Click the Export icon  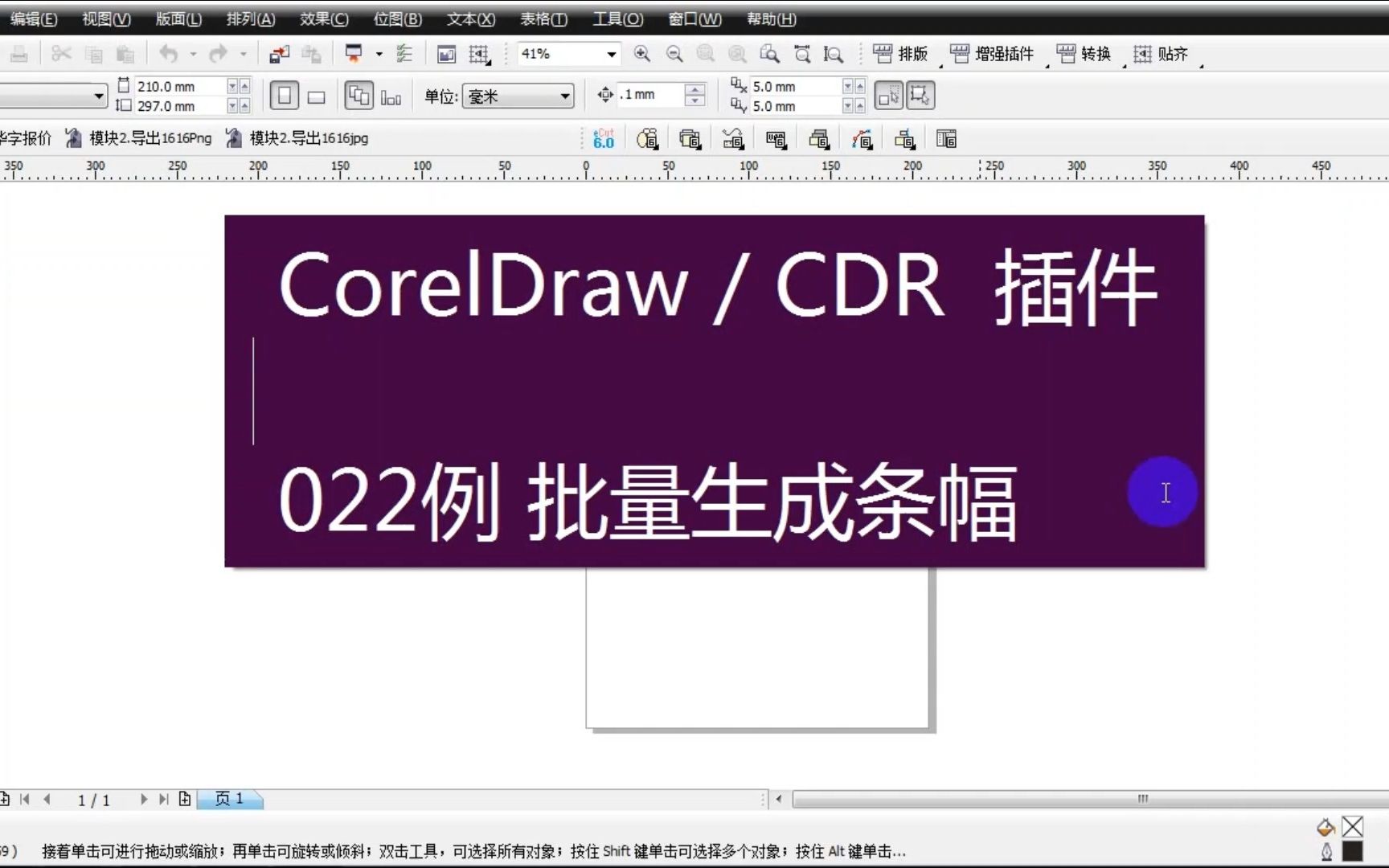[x=311, y=54]
